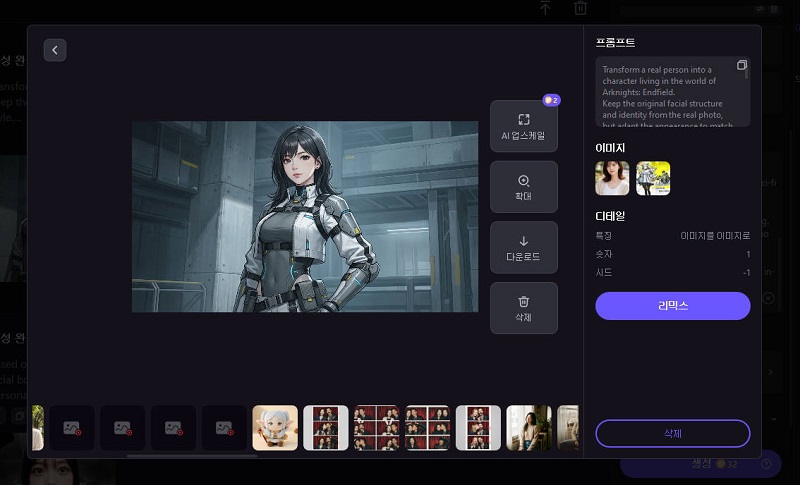800x485 pixels.
Task: Select the second red-curtain photo-booth grid thumbnail
Action: pyautogui.click(x=377, y=428)
